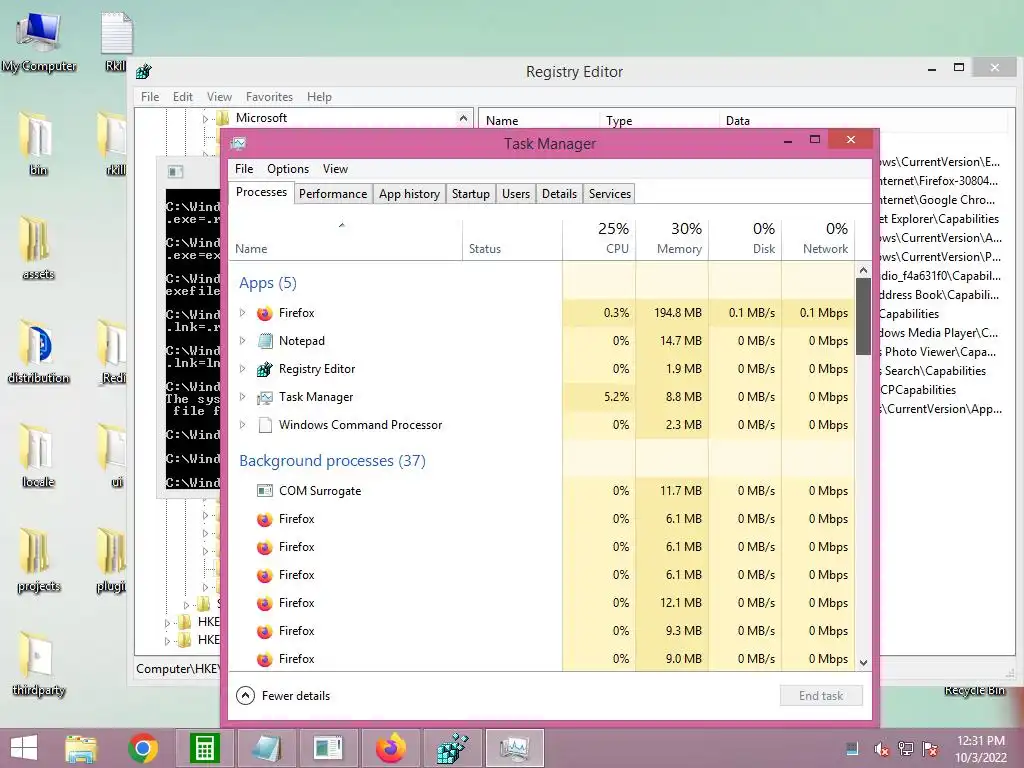Click Task Manager scrollbar up arrow
Image resolution: width=1024 pixels, height=768 pixels.
pos(863,270)
